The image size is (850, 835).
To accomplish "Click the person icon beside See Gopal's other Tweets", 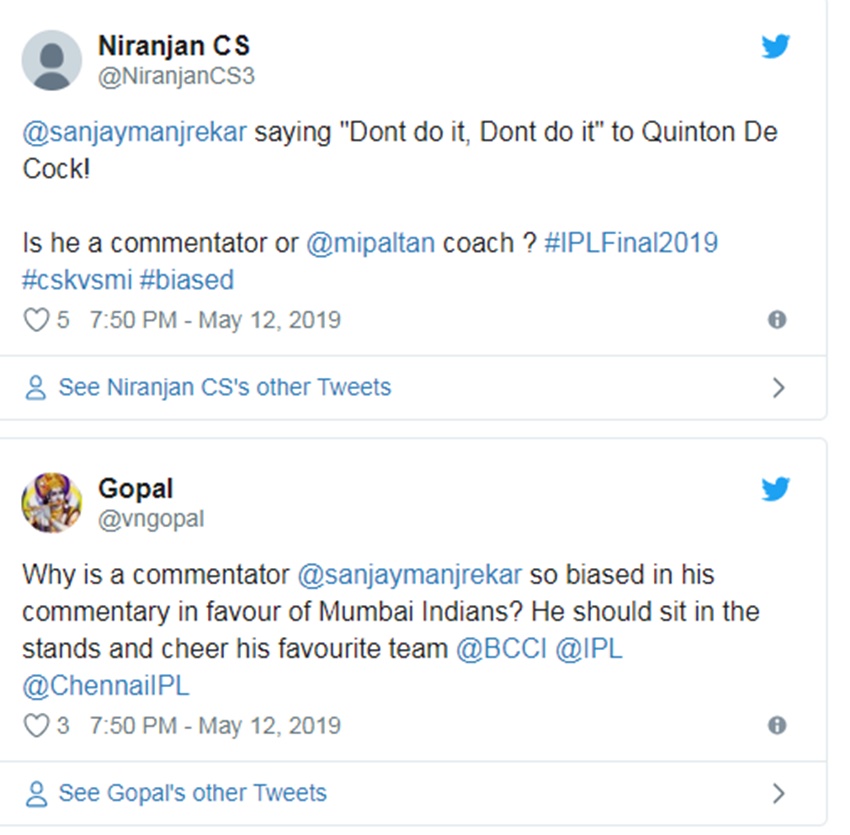I will click(x=37, y=794).
